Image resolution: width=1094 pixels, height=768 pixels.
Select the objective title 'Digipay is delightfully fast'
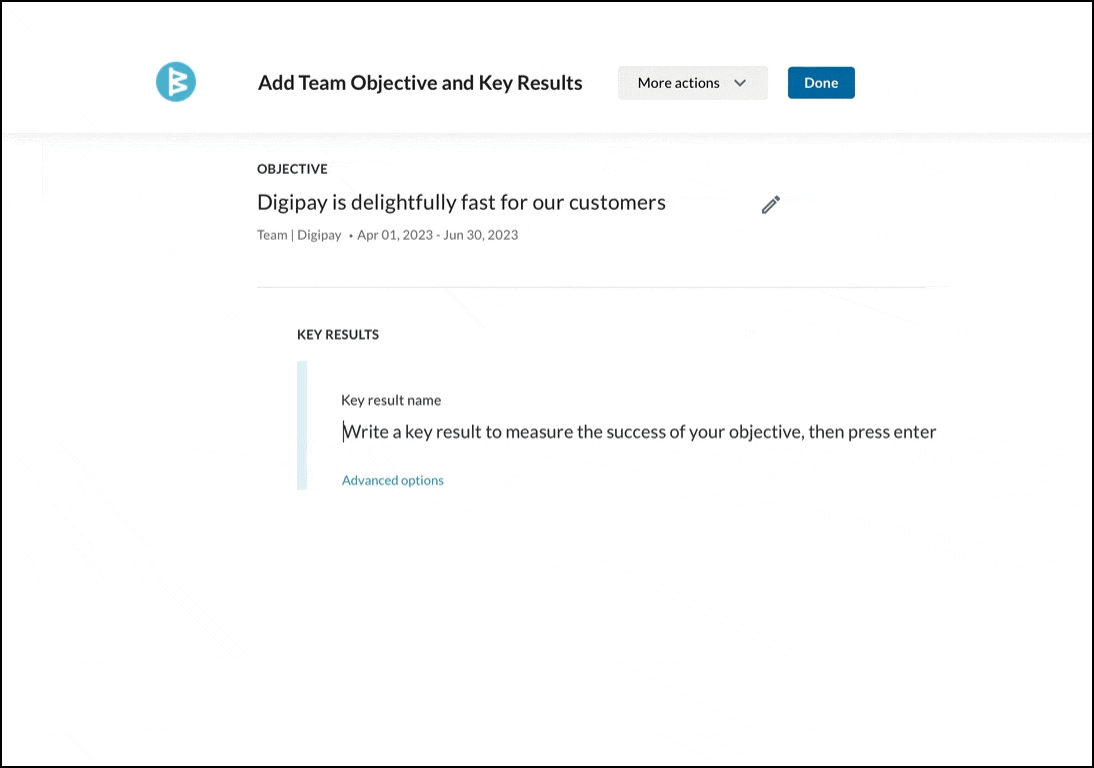point(376,202)
